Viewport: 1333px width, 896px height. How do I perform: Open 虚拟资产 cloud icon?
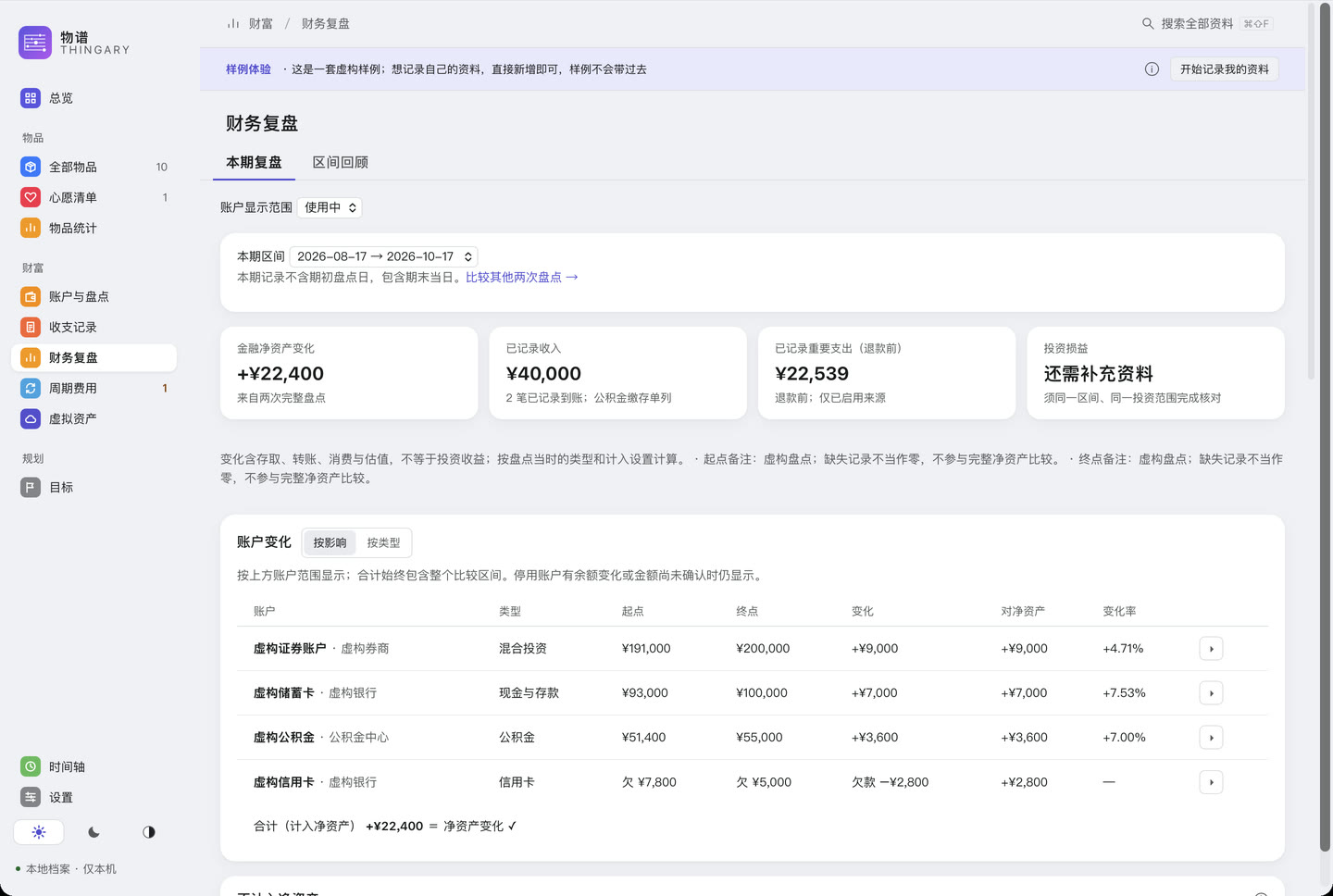(31, 418)
